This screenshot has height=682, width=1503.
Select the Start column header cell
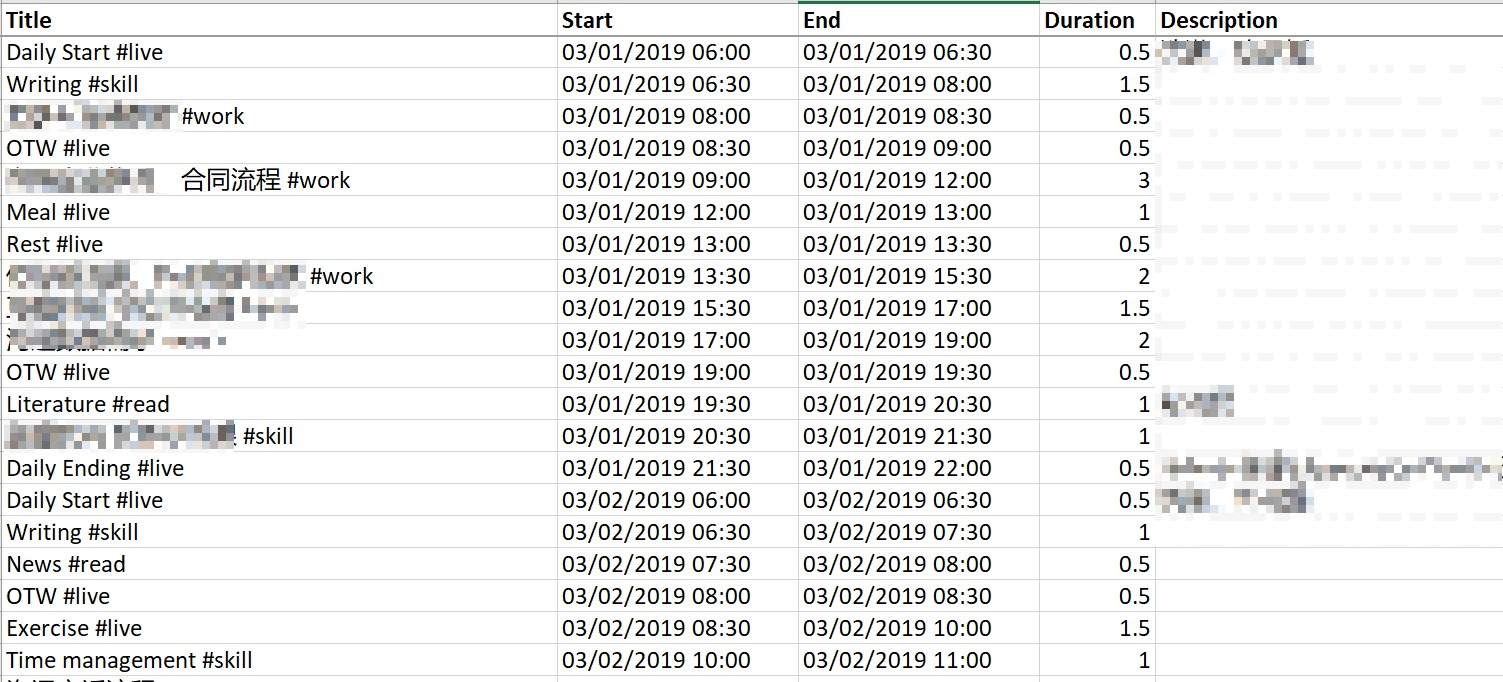pos(678,20)
